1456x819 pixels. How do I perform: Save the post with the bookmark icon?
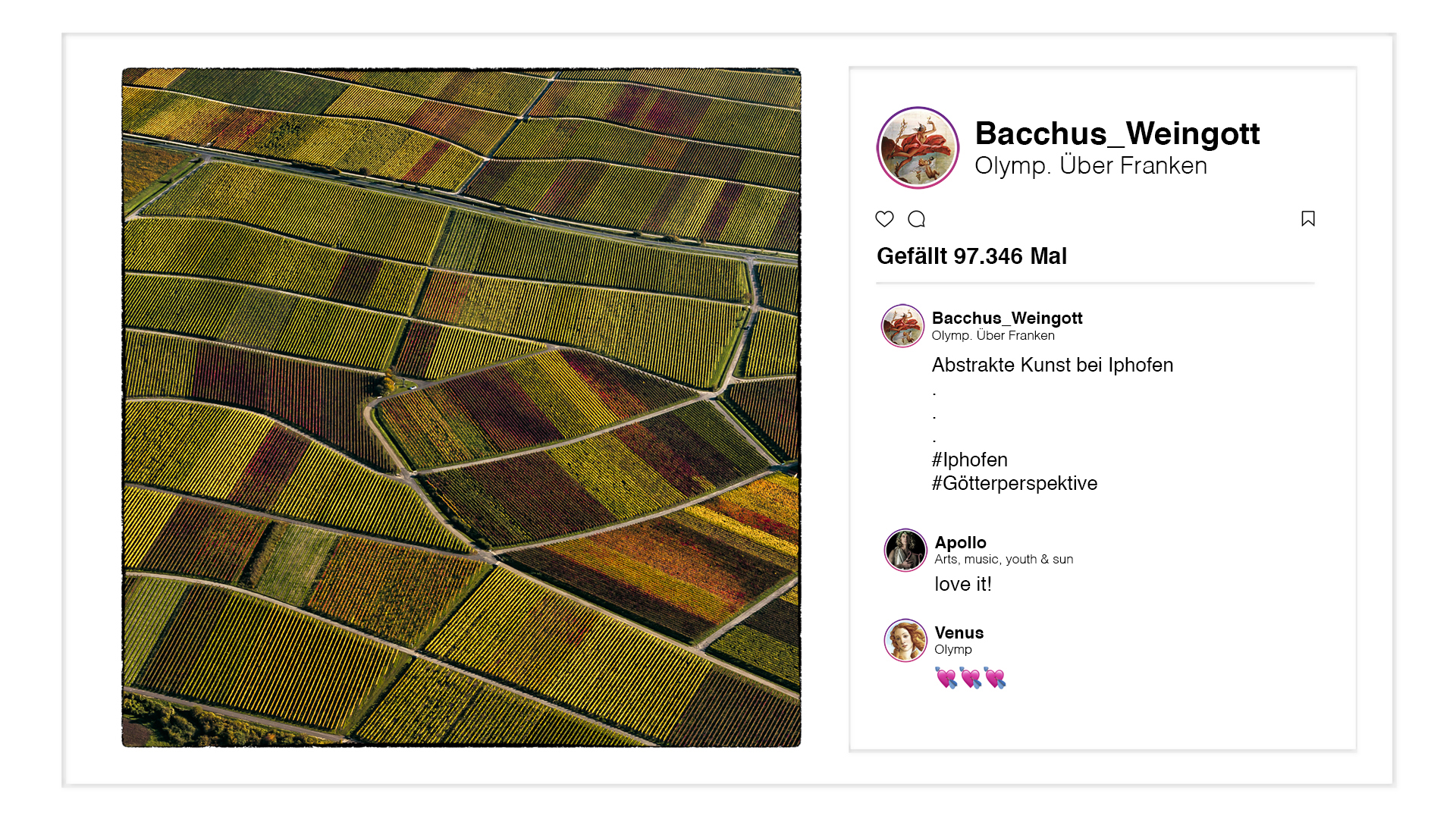click(1308, 218)
